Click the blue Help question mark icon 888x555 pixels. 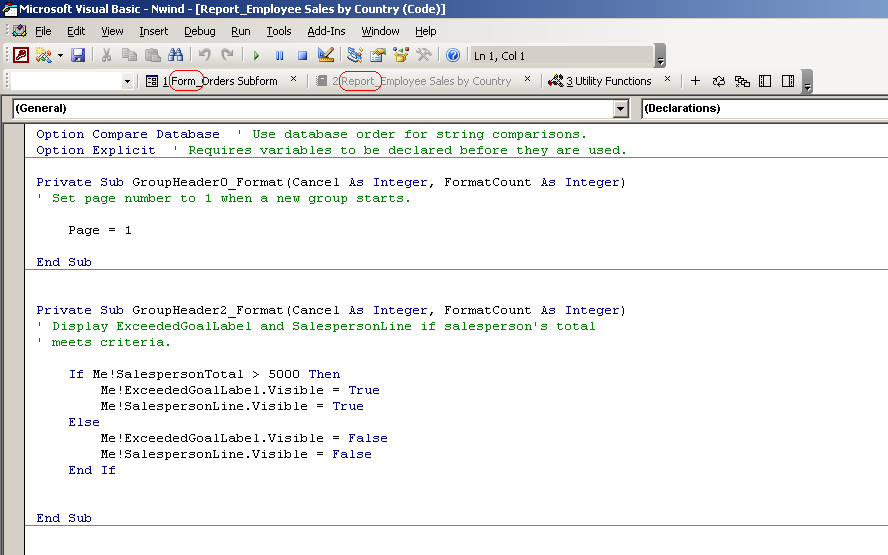pyautogui.click(x=452, y=55)
